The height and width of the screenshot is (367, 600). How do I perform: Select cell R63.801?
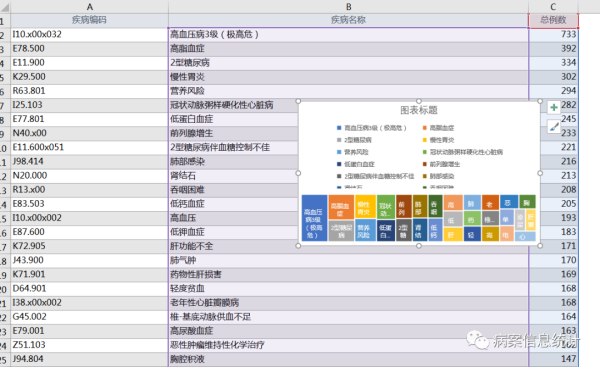click(x=90, y=91)
